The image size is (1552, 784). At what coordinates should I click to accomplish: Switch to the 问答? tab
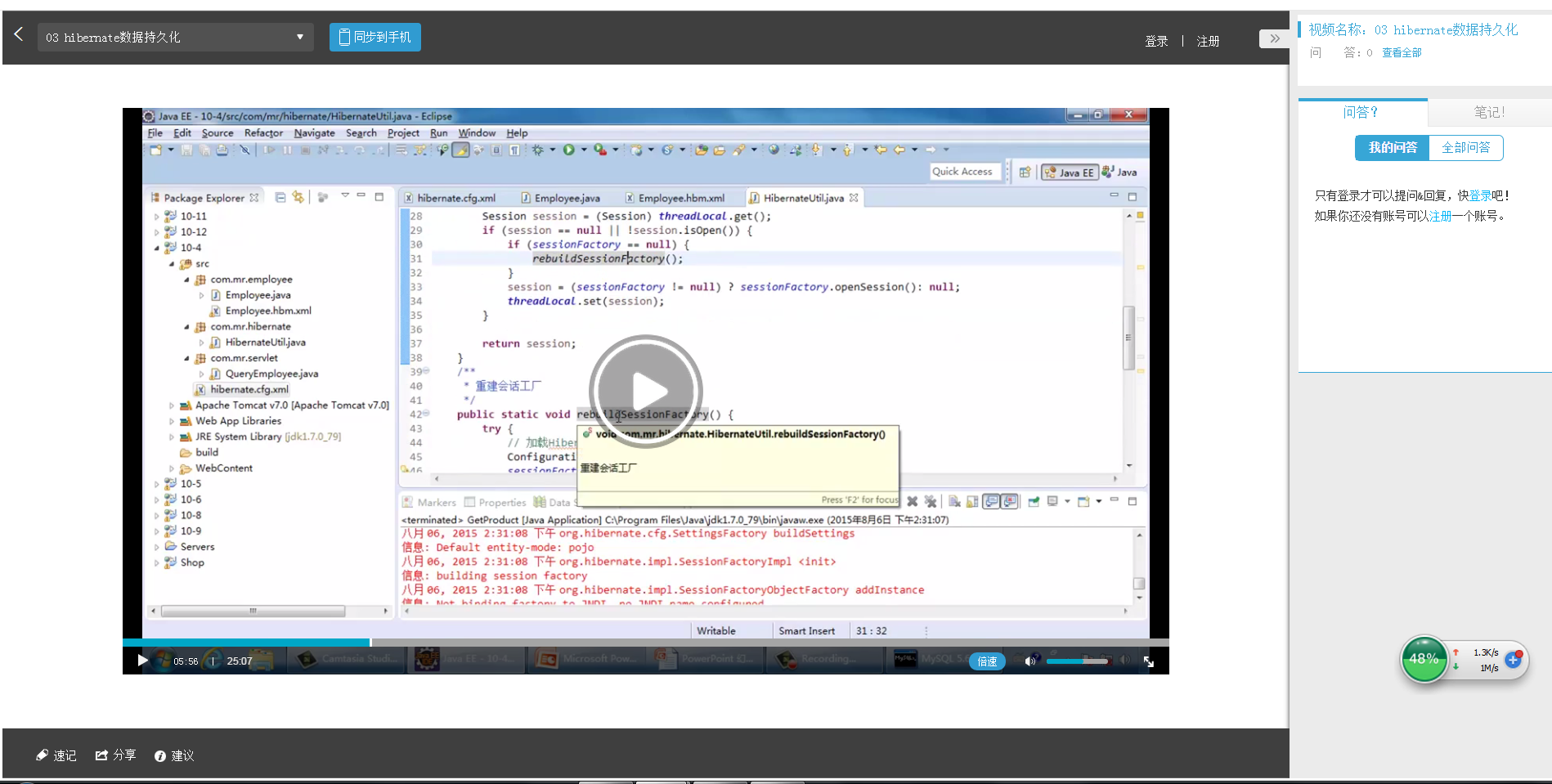[1361, 112]
